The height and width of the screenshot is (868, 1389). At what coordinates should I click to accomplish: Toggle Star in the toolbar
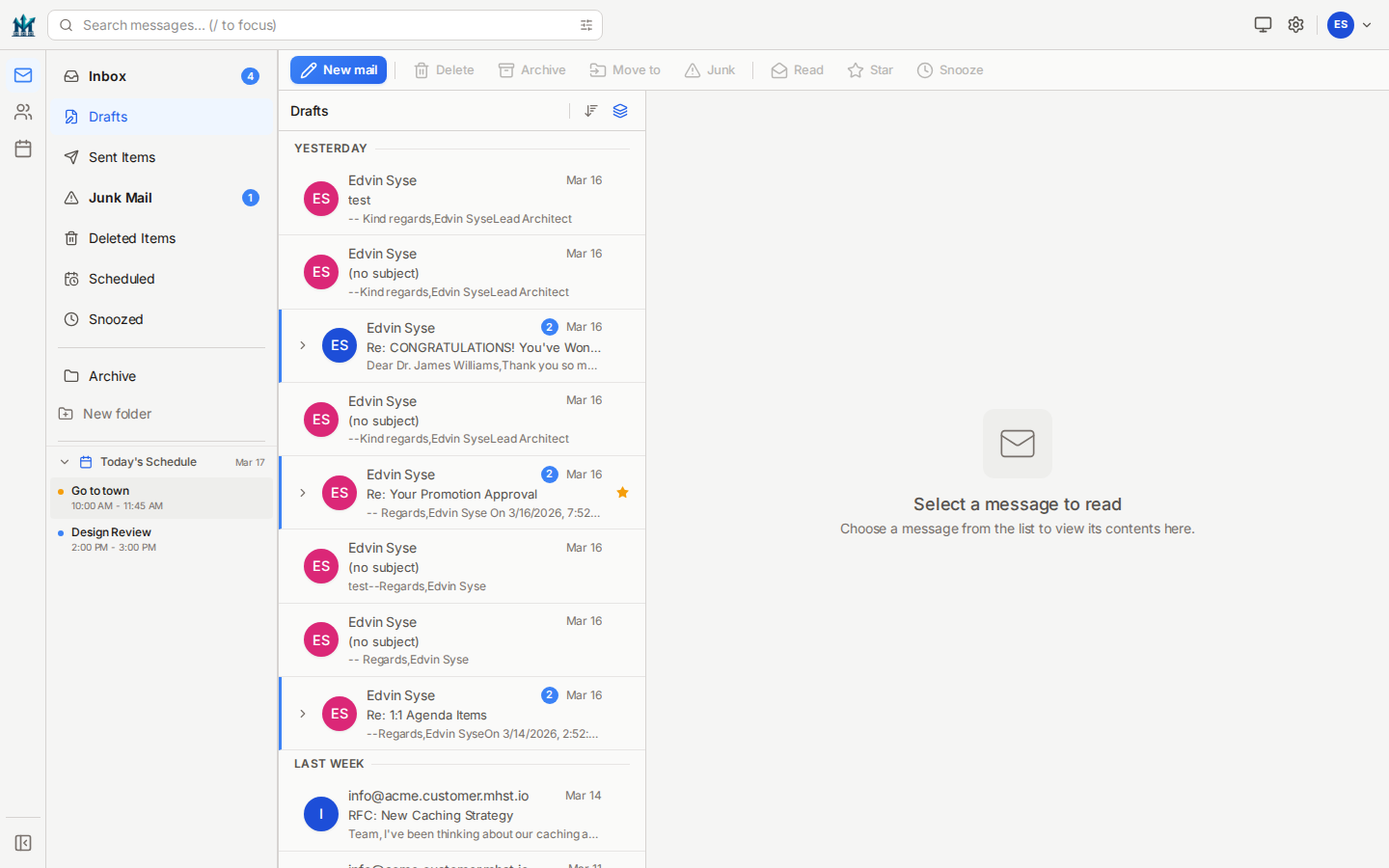pyautogui.click(x=870, y=70)
